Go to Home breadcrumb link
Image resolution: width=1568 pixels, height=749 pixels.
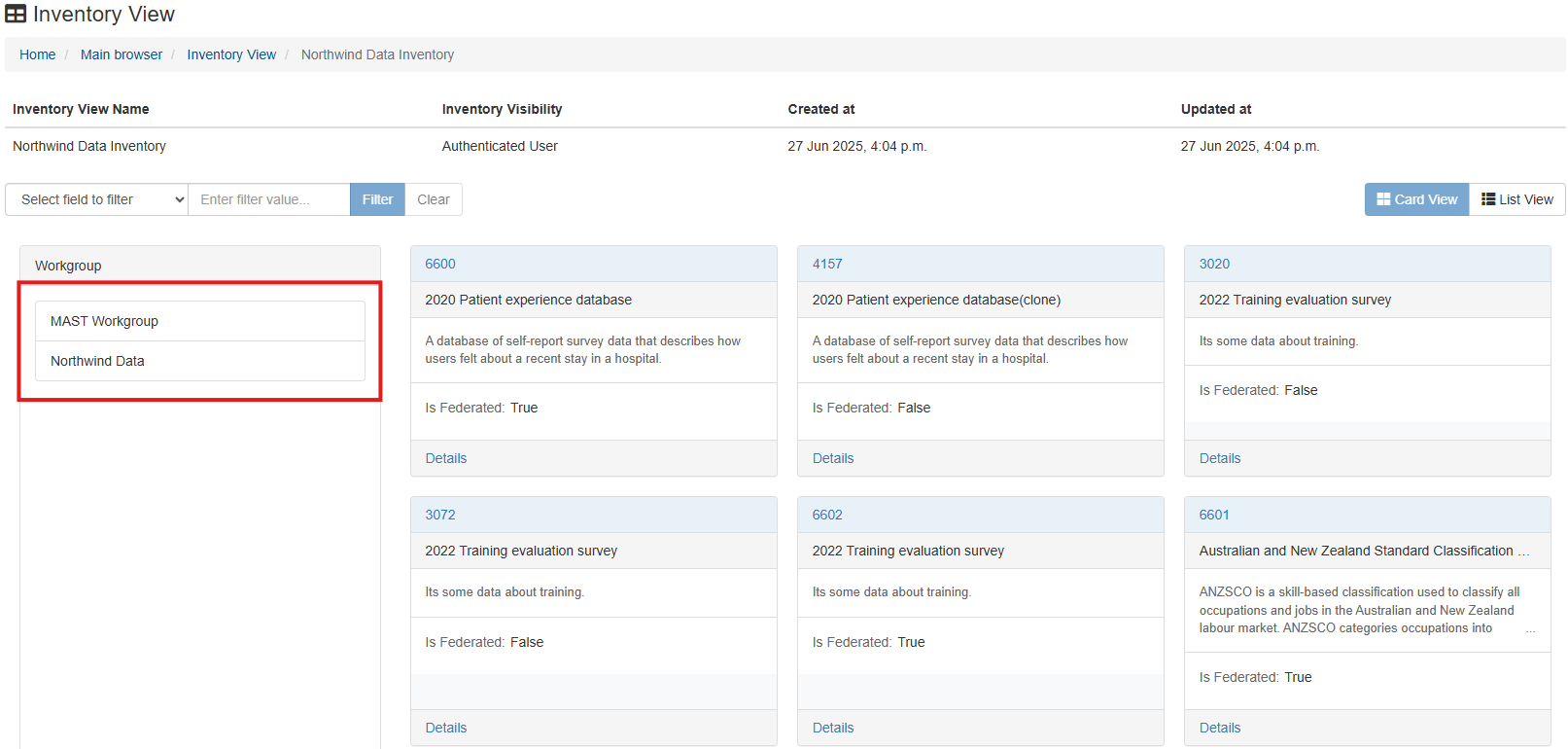pyautogui.click(x=38, y=54)
